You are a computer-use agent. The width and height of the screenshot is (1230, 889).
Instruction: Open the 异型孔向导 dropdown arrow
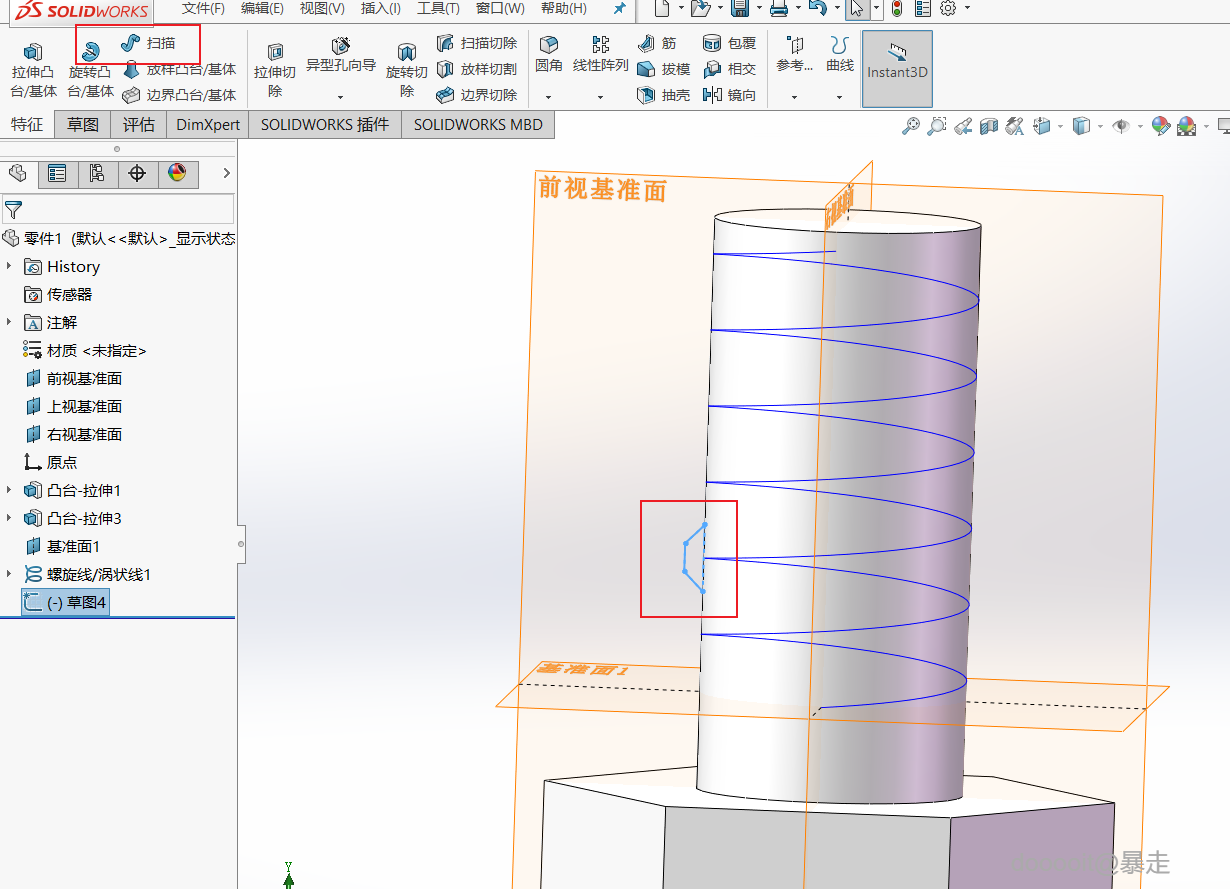[340, 97]
